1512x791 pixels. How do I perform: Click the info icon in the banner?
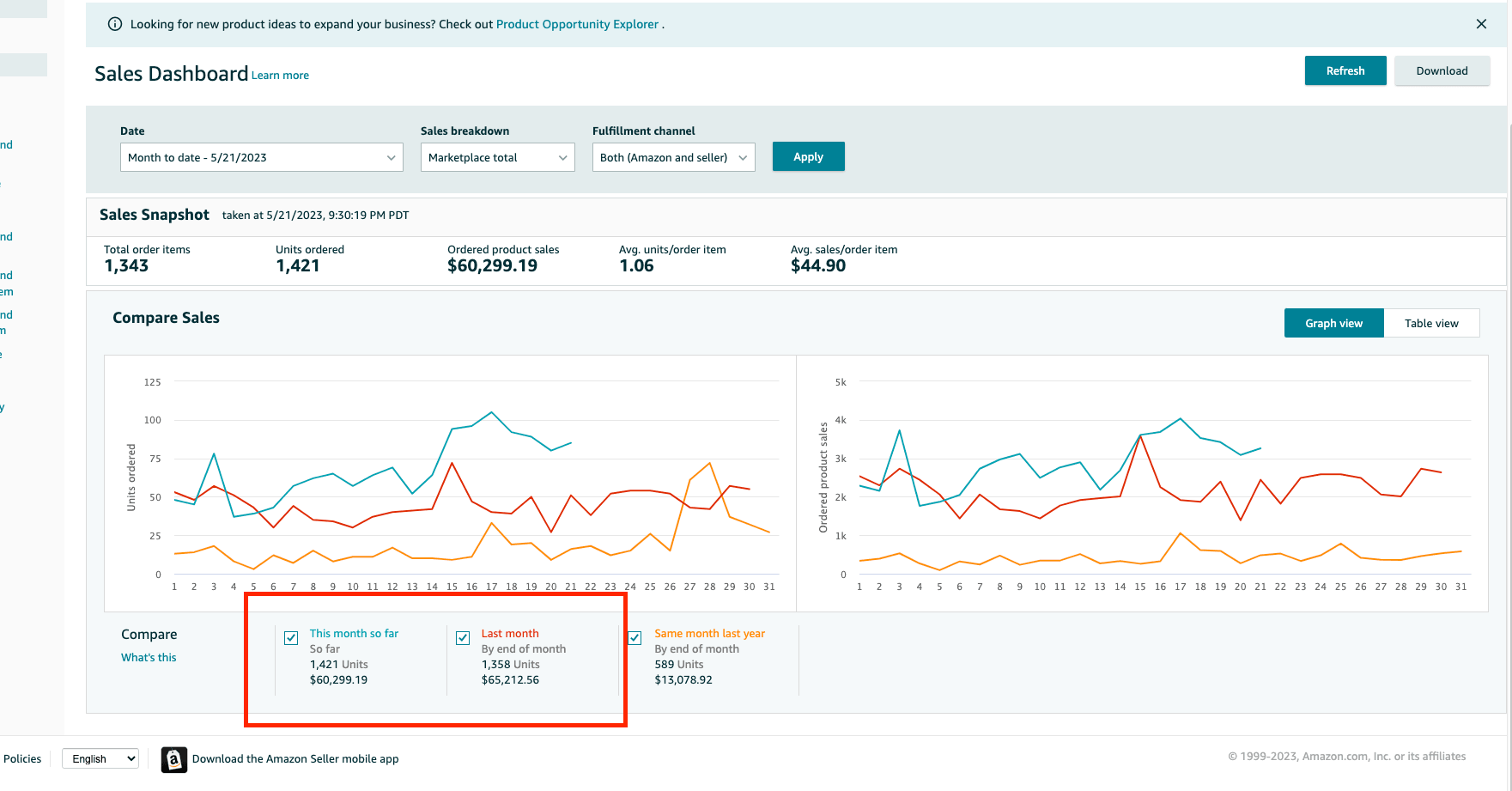pyautogui.click(x=115, y=24)
